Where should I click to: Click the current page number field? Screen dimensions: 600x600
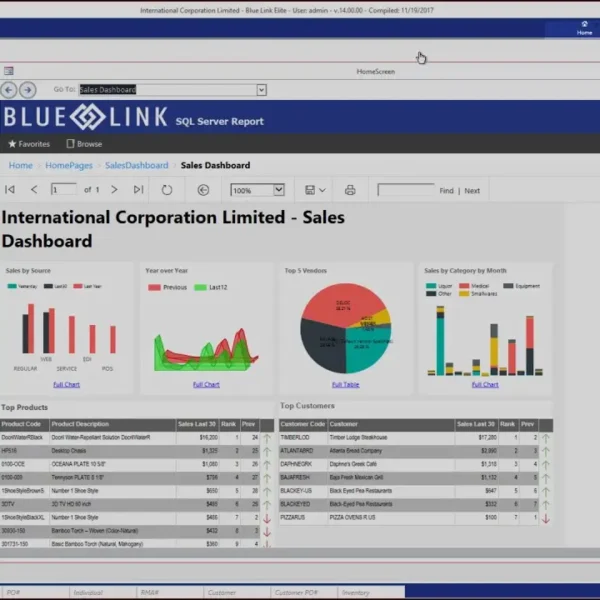click(63, 190)
